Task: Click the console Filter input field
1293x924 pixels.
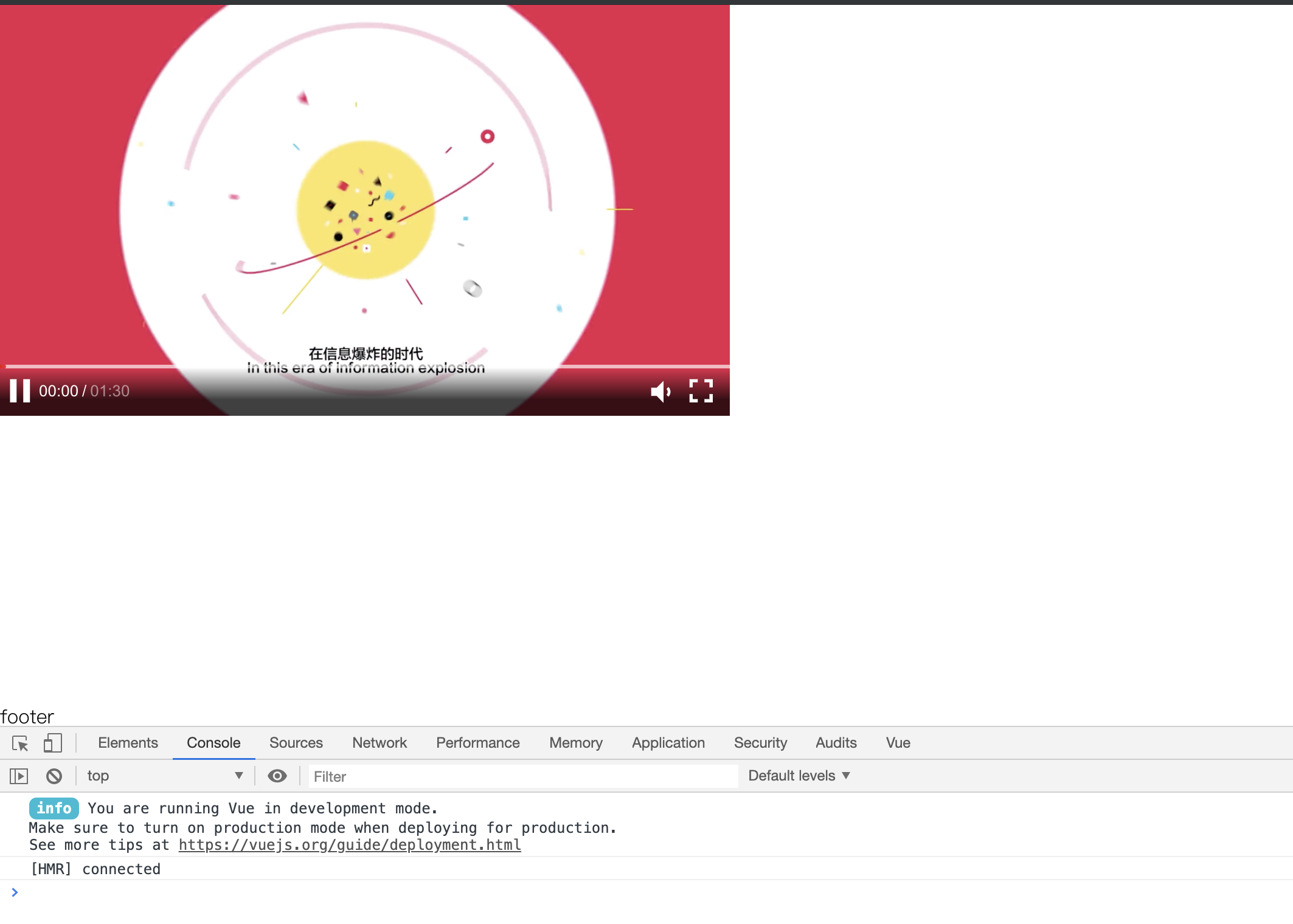Action: click(522, 776)
